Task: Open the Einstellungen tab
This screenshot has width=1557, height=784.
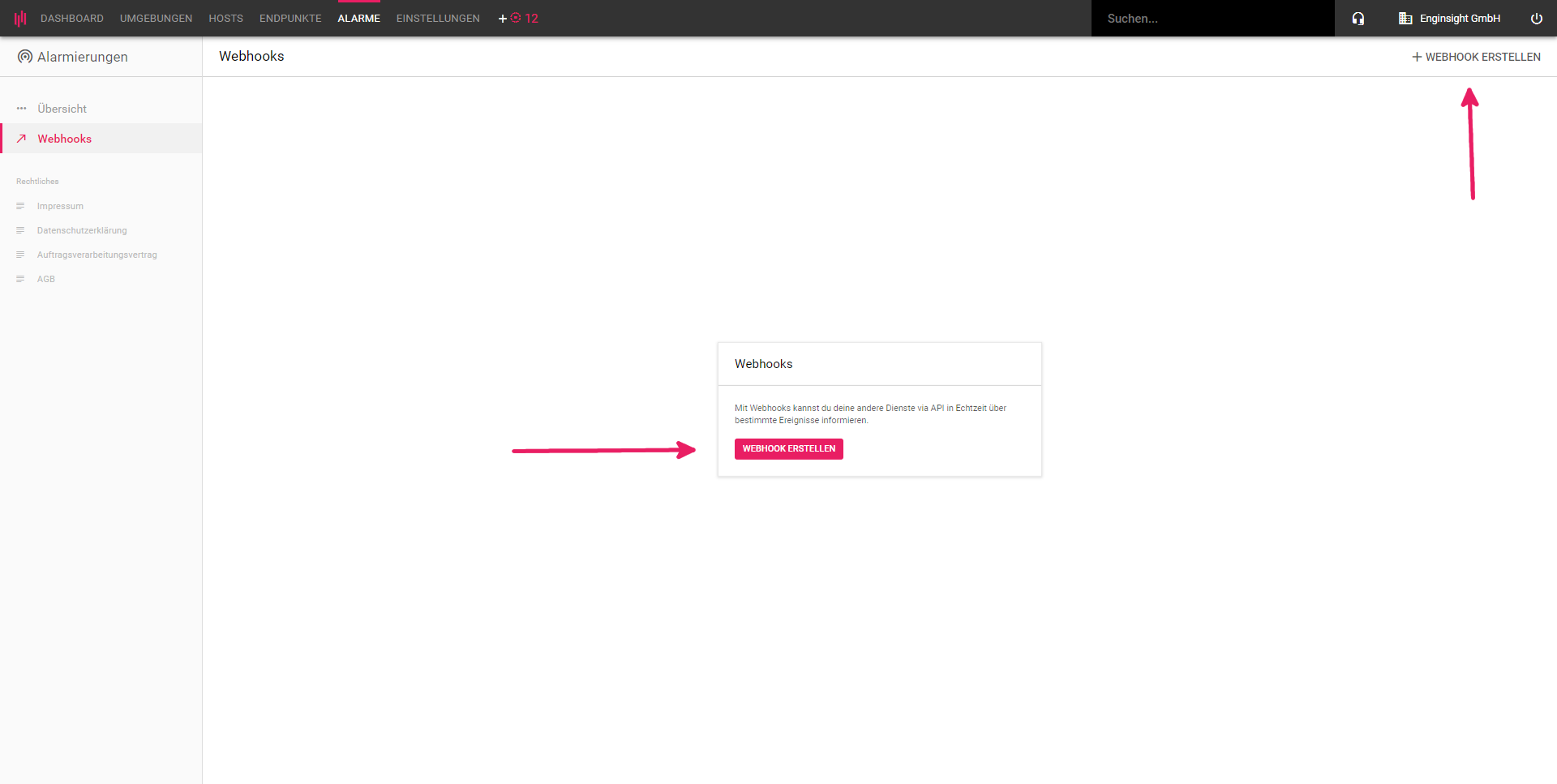Action: point(438,19)
